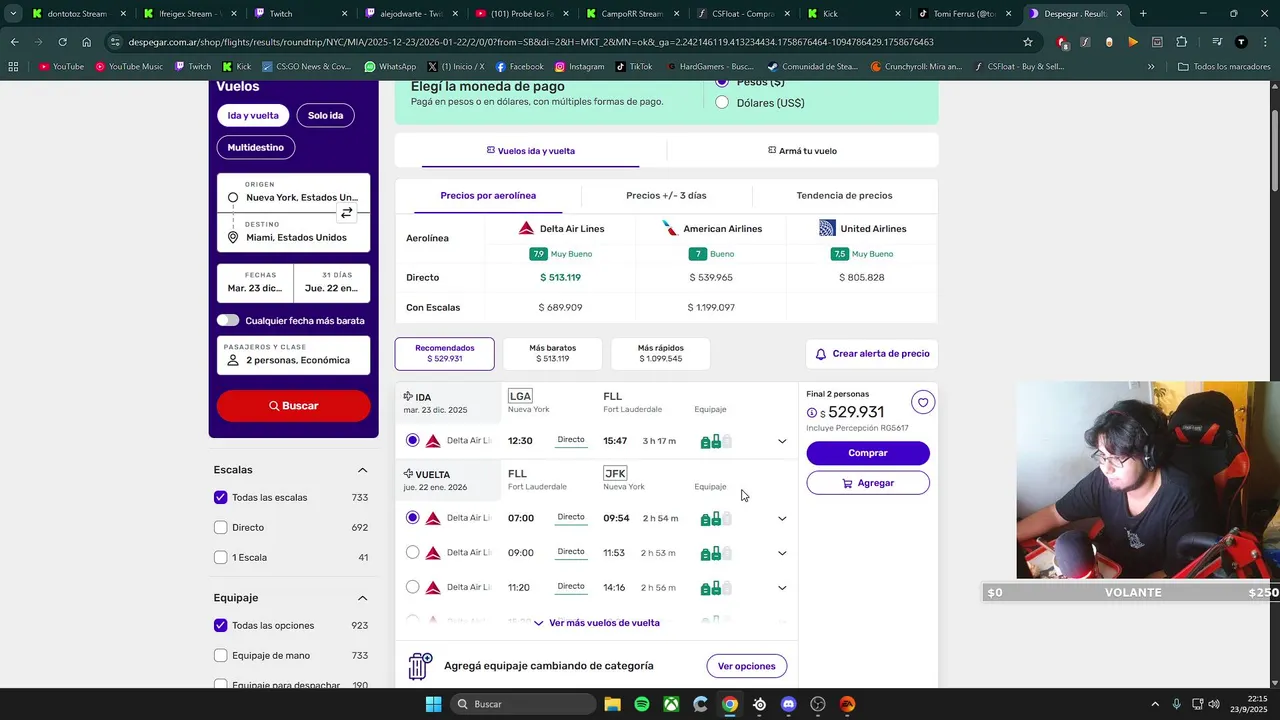
Task: Uncheck Todas las escalas filter
Action: pyautogui.click(x=221, y=497)
